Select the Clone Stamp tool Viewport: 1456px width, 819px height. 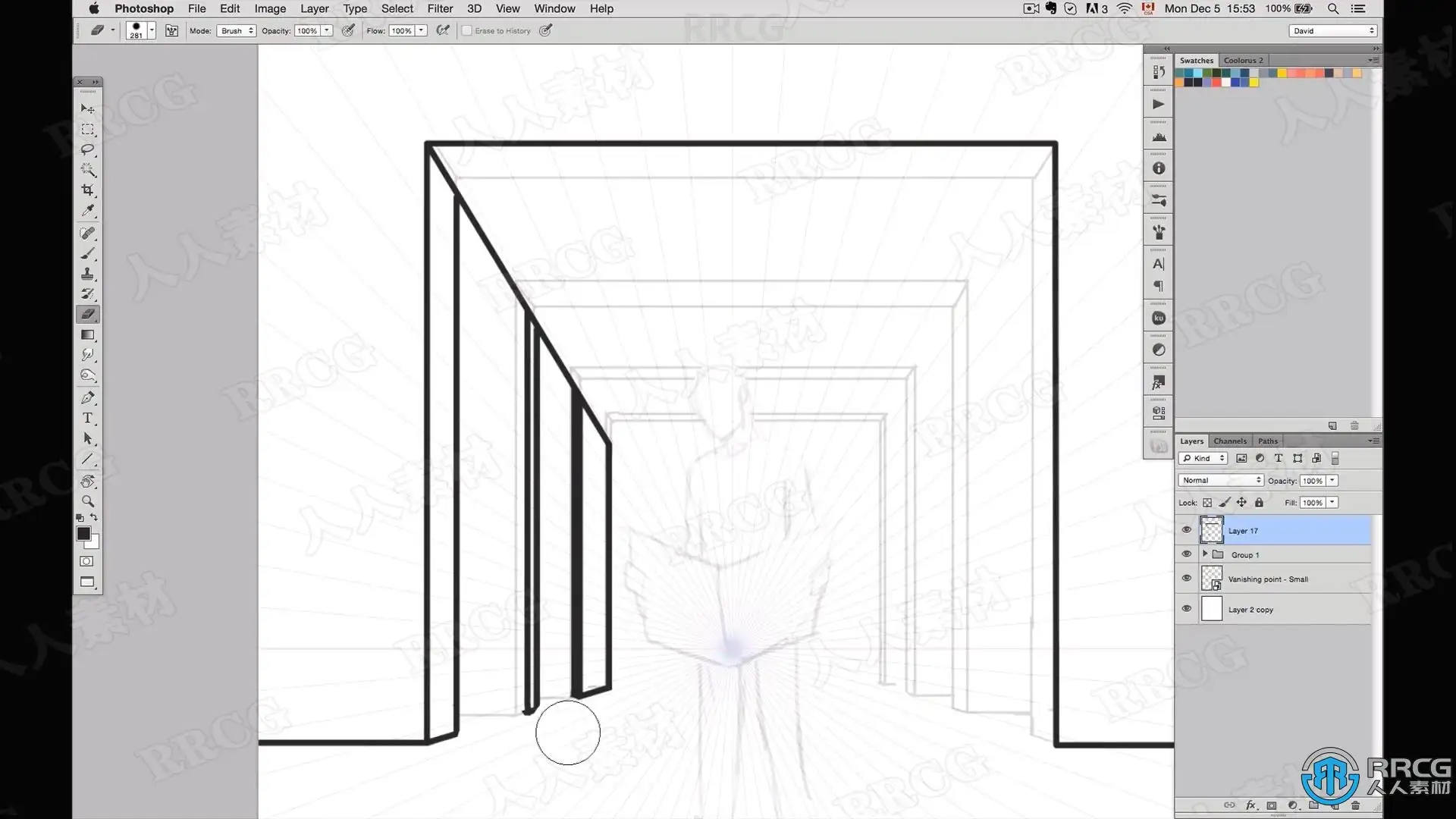tap(88, 274)
